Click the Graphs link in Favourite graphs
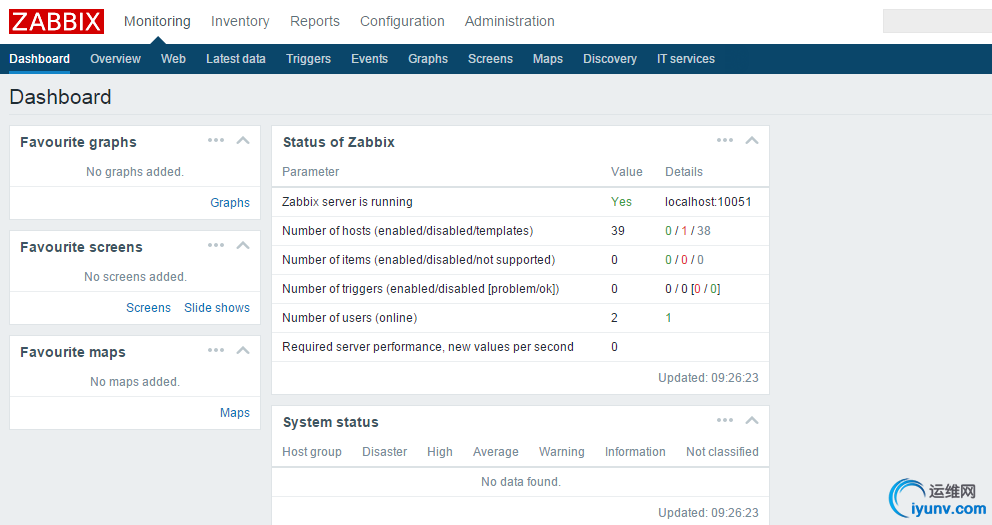The height and width of the screenshot is (525, 992). [x=230, y=202]
